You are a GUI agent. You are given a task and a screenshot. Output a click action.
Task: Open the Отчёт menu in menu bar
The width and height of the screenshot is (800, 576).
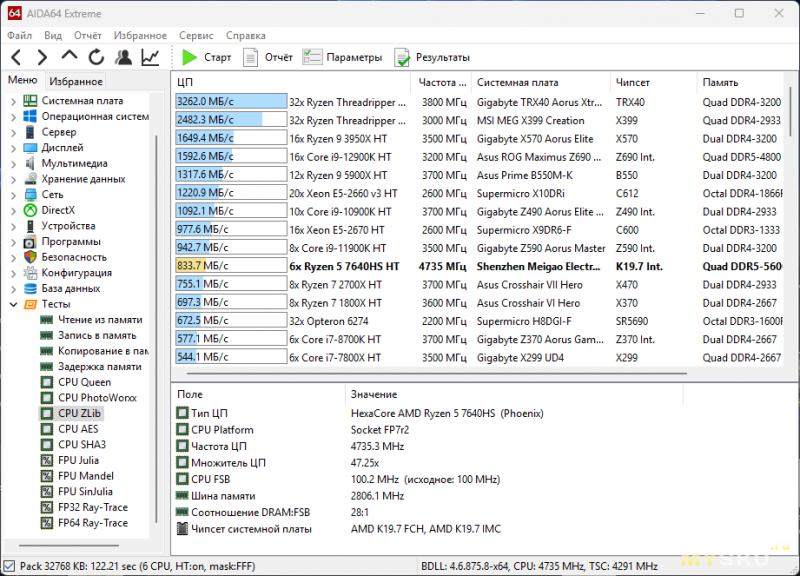click(88, 35)
